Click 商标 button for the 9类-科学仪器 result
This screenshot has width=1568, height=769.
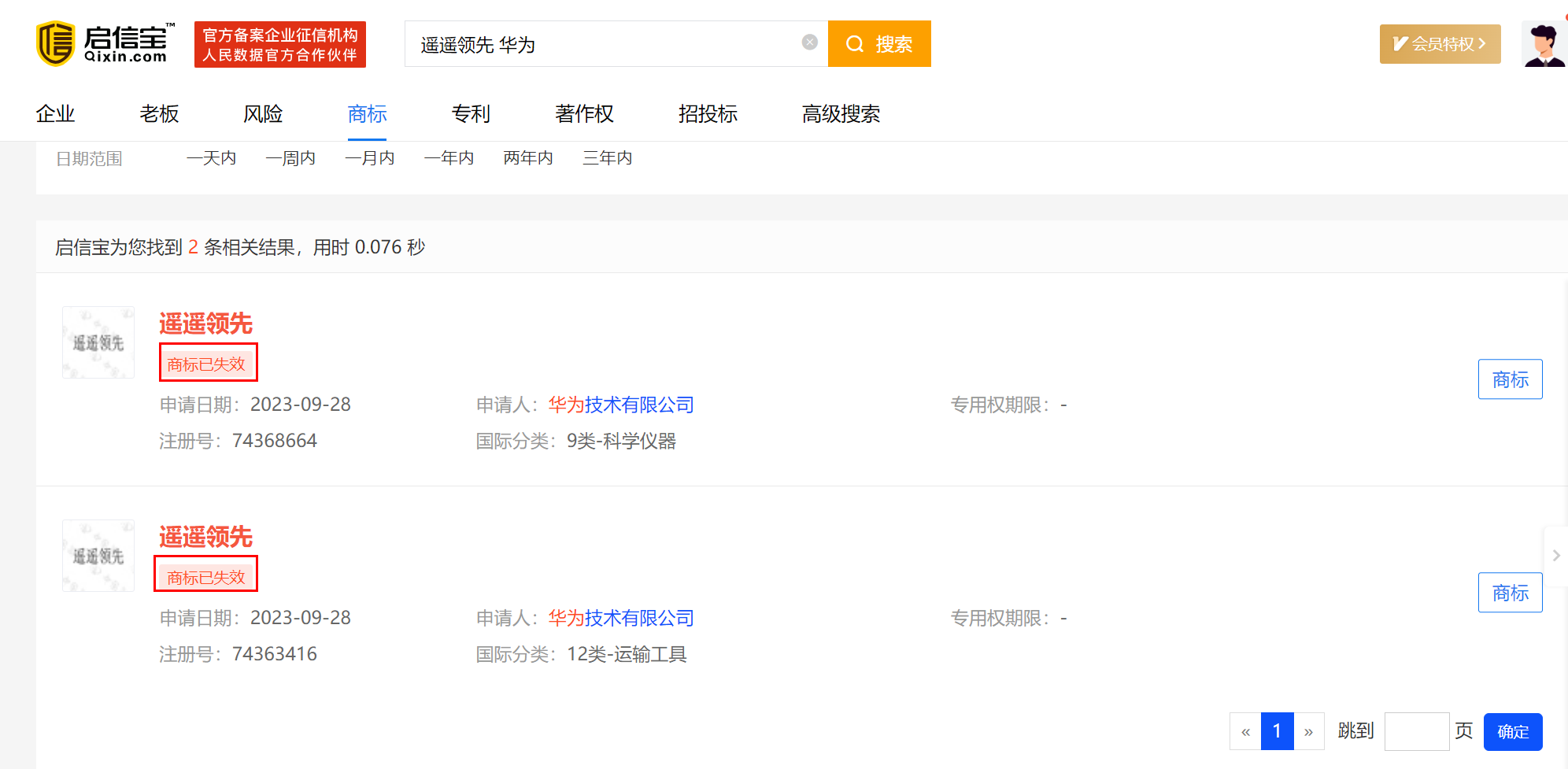coord(1510,379)
